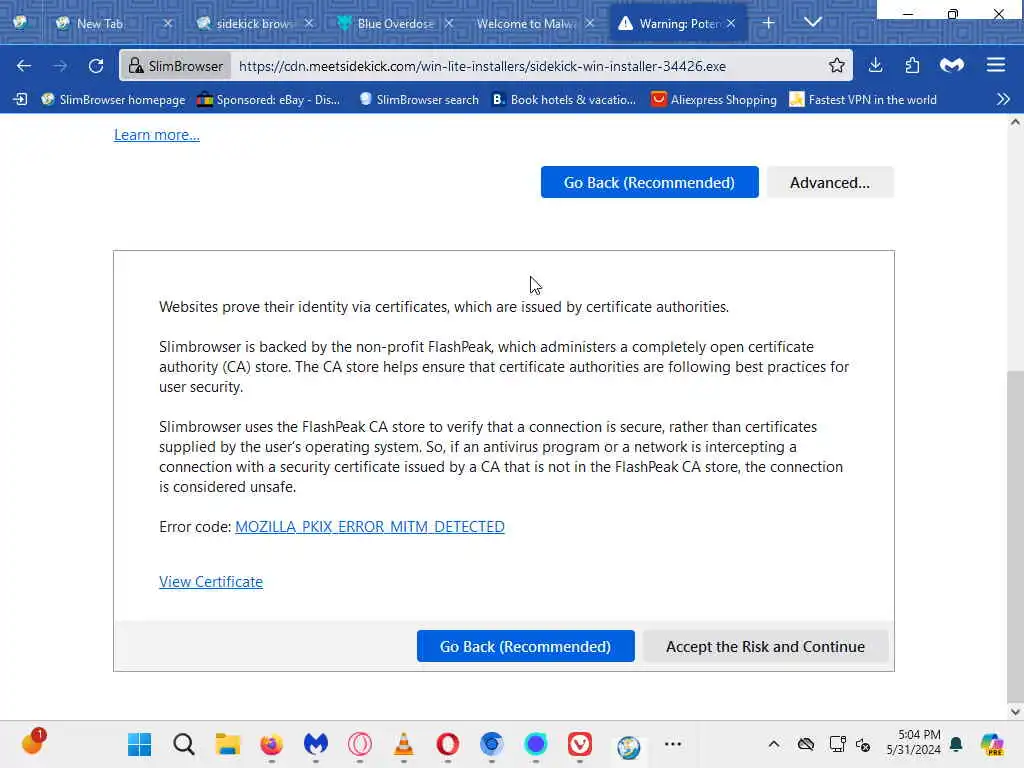Open VLC media player from taskbar
The width and height of the screenshot is (1024, 768).
[x=404, y=744]
